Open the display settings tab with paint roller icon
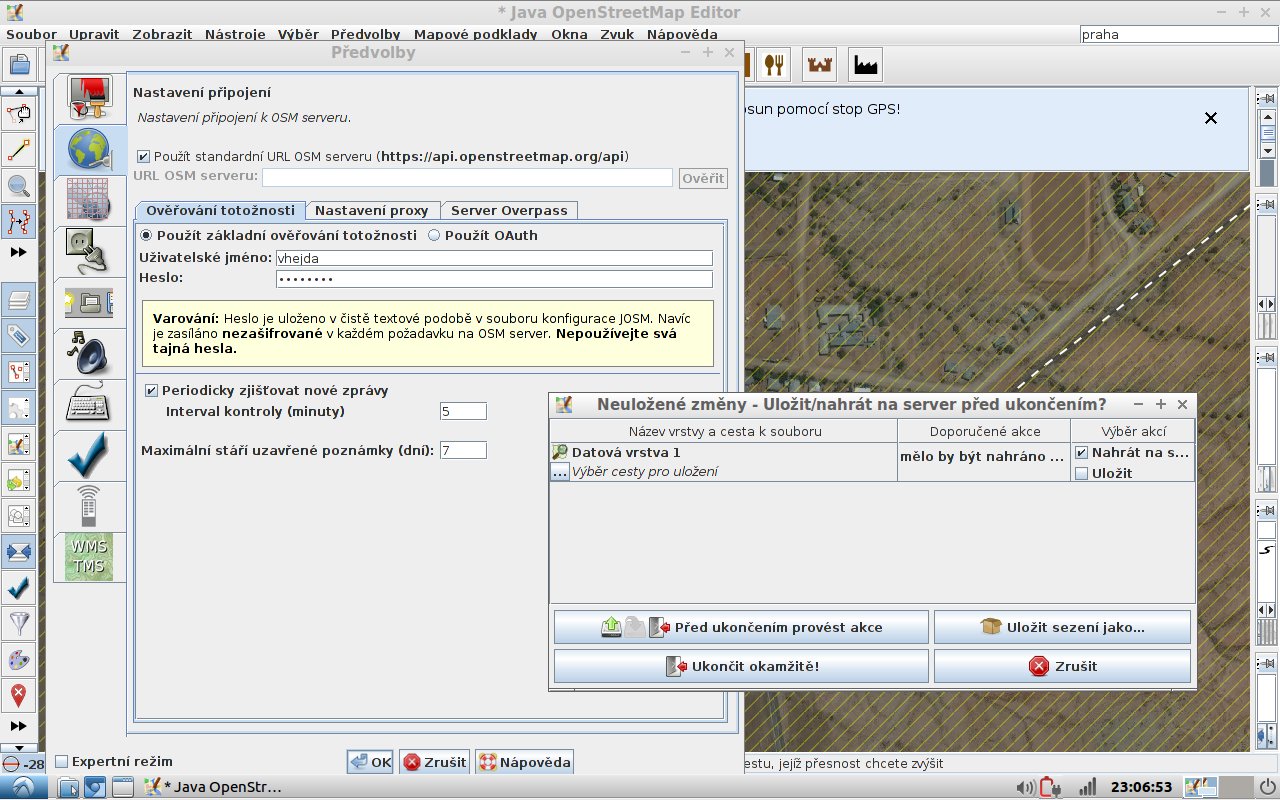 90,99
